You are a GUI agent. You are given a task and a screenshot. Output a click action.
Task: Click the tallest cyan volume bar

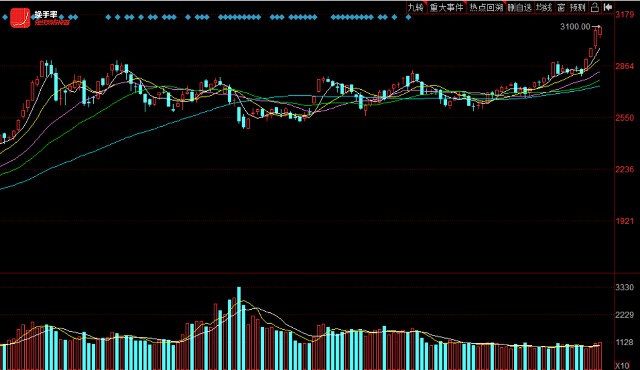click(x=239, y=328)
